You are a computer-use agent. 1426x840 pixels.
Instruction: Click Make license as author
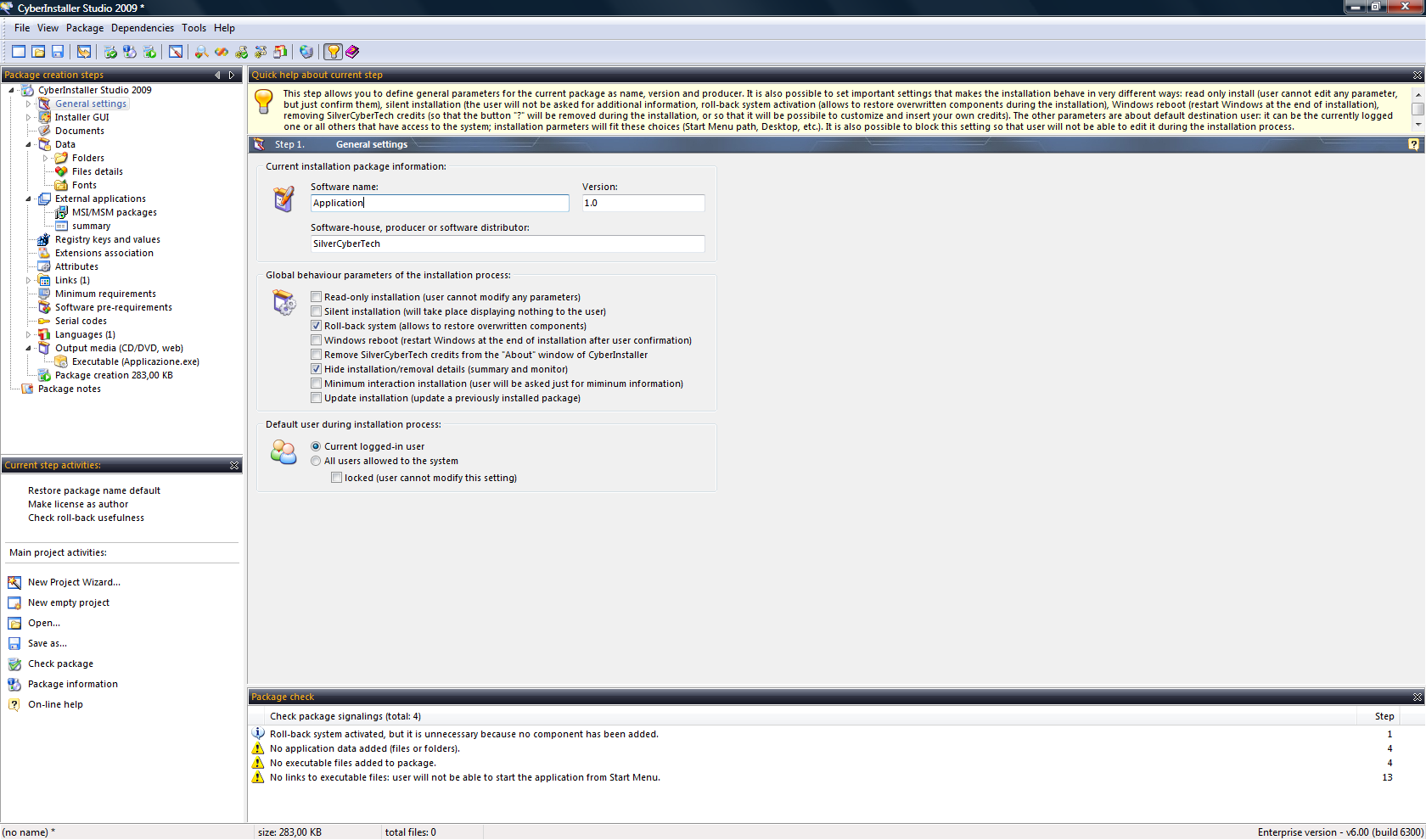(x=78, y=504)
